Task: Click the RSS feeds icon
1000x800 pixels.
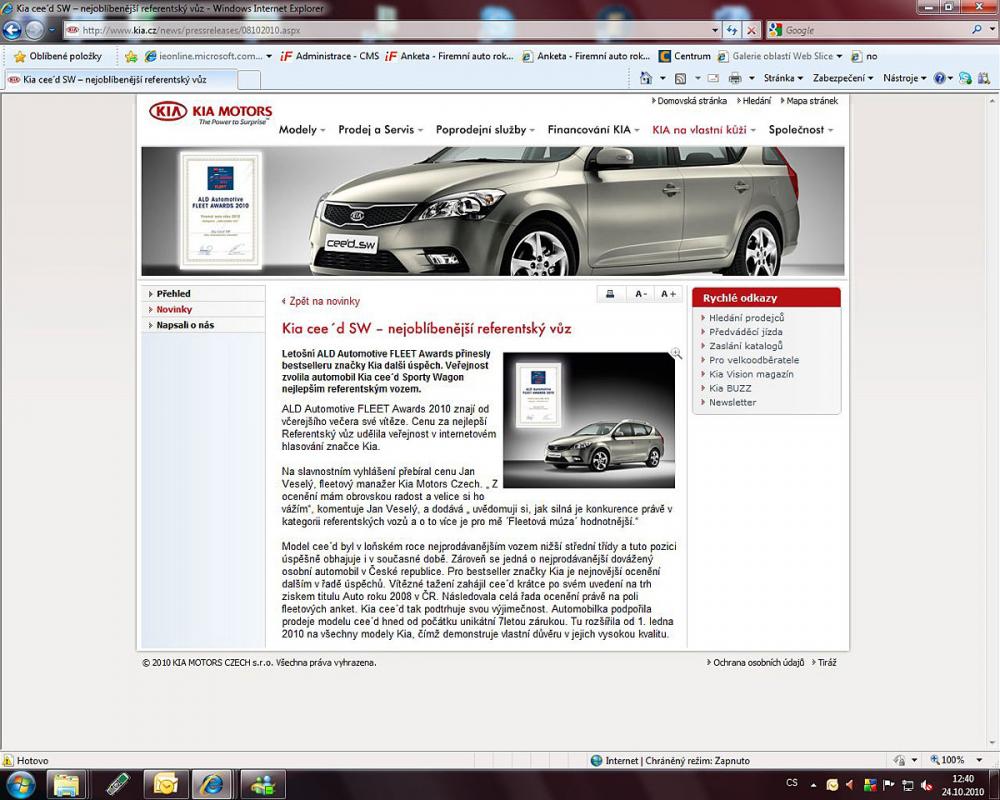Action: pyautogui.click(x=680, y=78)
